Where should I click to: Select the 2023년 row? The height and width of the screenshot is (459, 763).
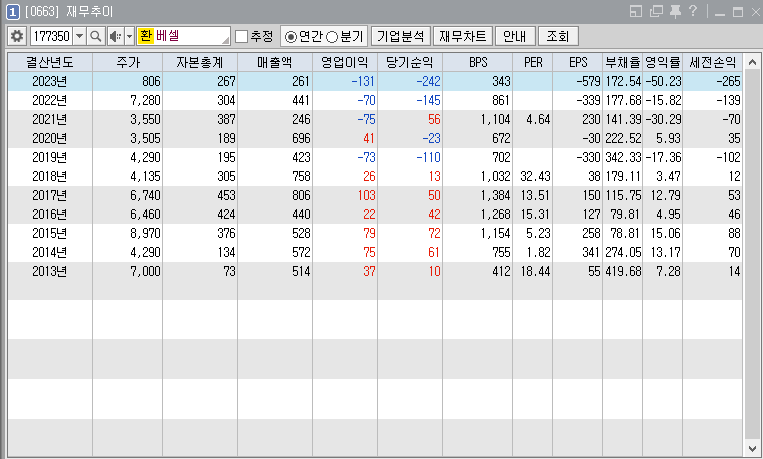pyautogui.click(x=375, y=81)
